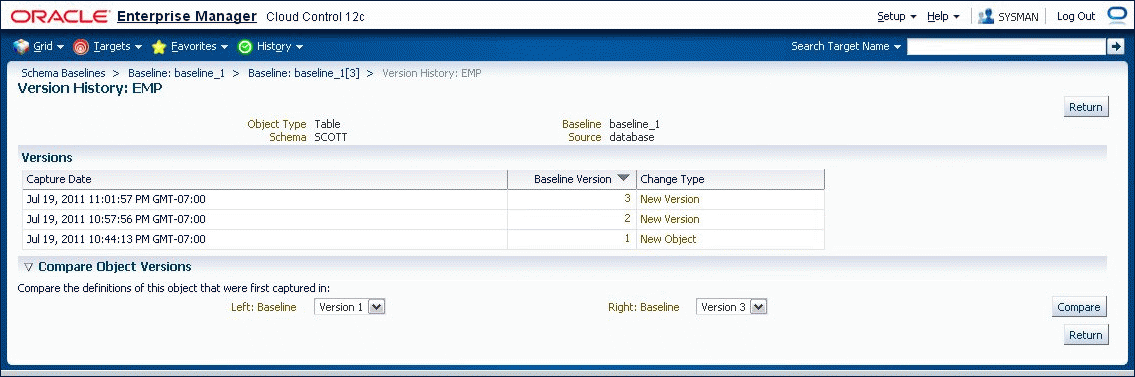Open the Help menu

coord(943,16)
